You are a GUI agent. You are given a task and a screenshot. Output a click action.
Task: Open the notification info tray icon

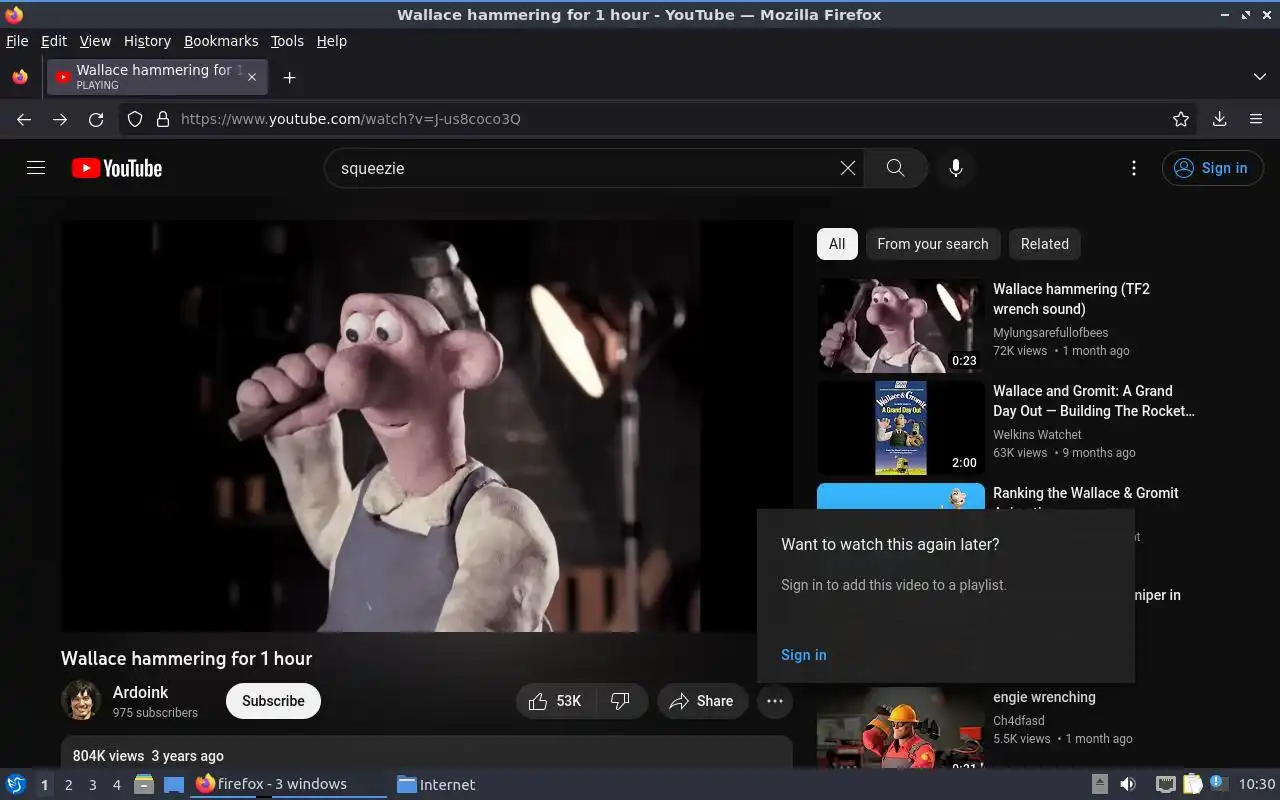click(1218, 783)
